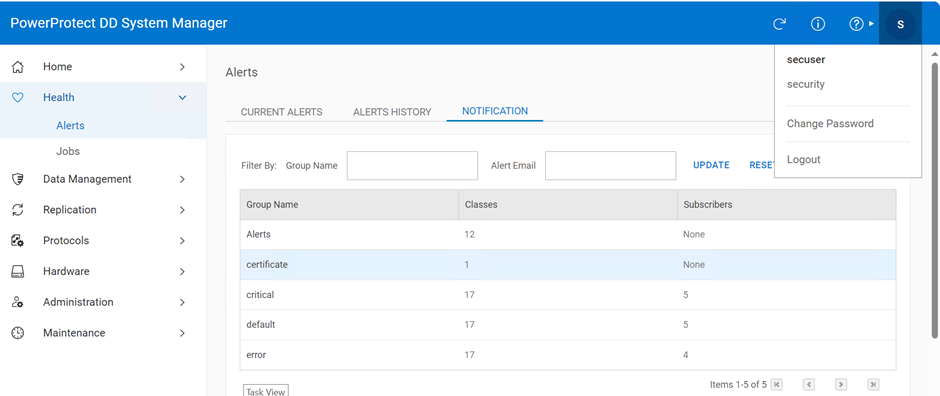The width and height of the screenshot is (940, 396).
Task: Click the Hardware drive icon
Action: pos(18,271)
